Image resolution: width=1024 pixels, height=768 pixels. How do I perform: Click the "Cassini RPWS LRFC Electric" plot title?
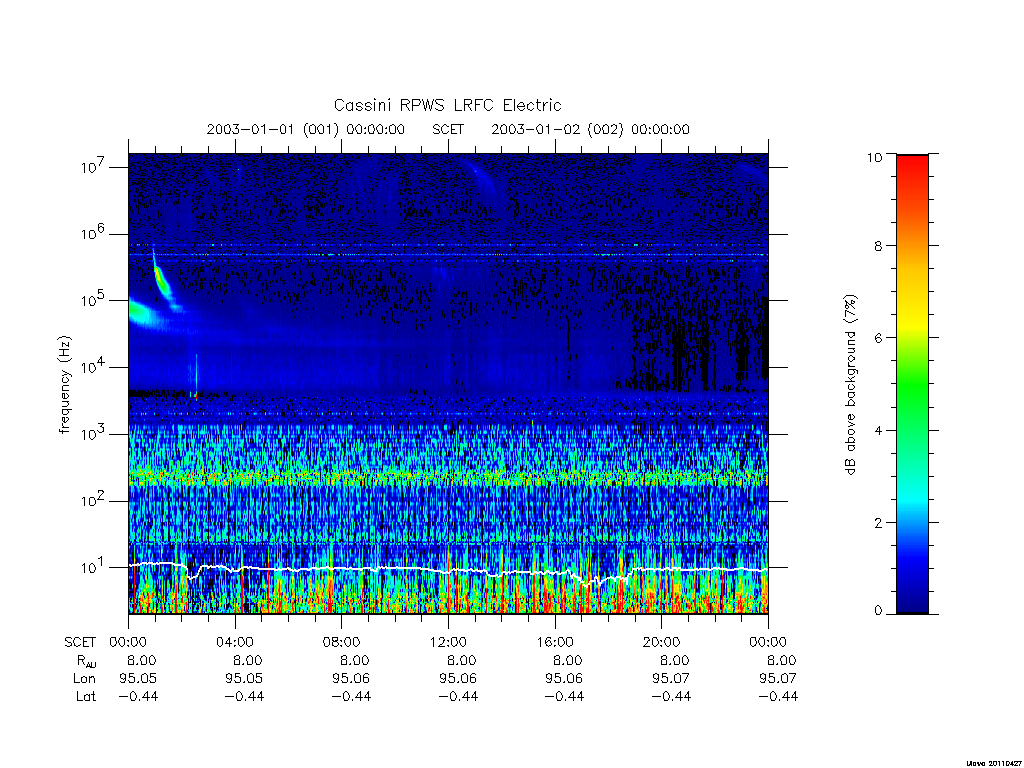coord(447,105)
